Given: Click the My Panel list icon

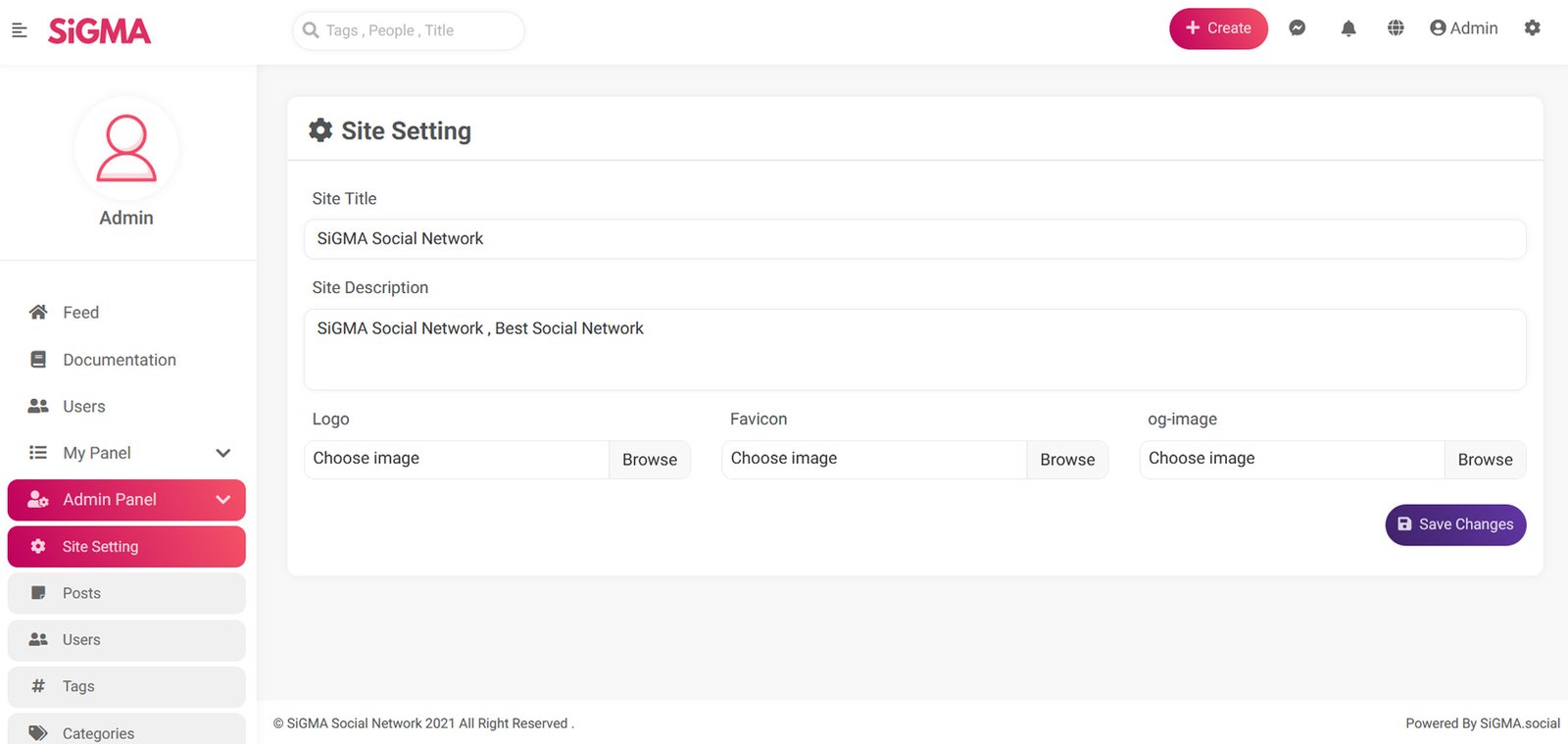Looking at the screenshot, I should click(x=38, y=453).
